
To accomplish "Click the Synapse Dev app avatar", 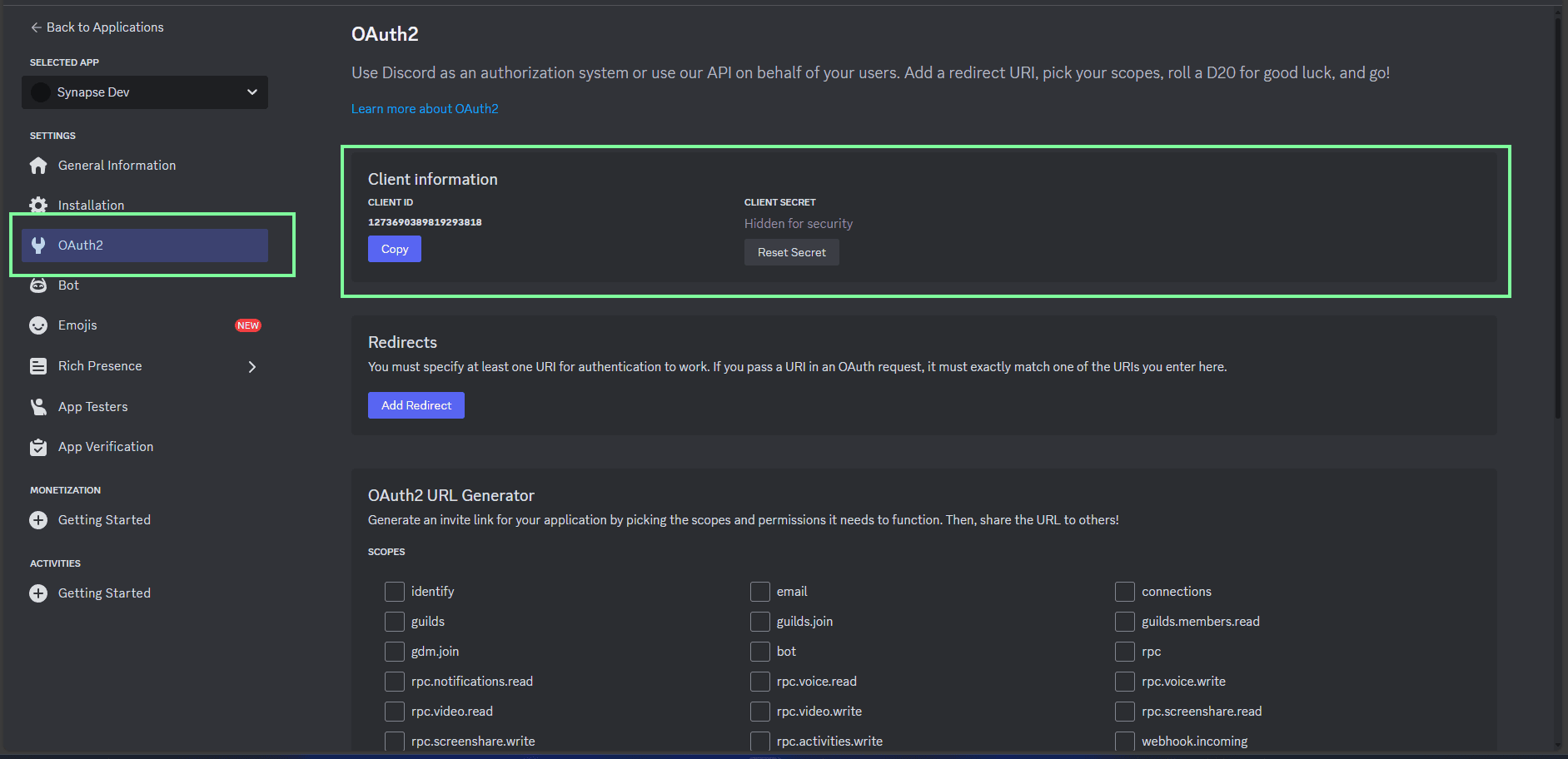I will 41,92.
